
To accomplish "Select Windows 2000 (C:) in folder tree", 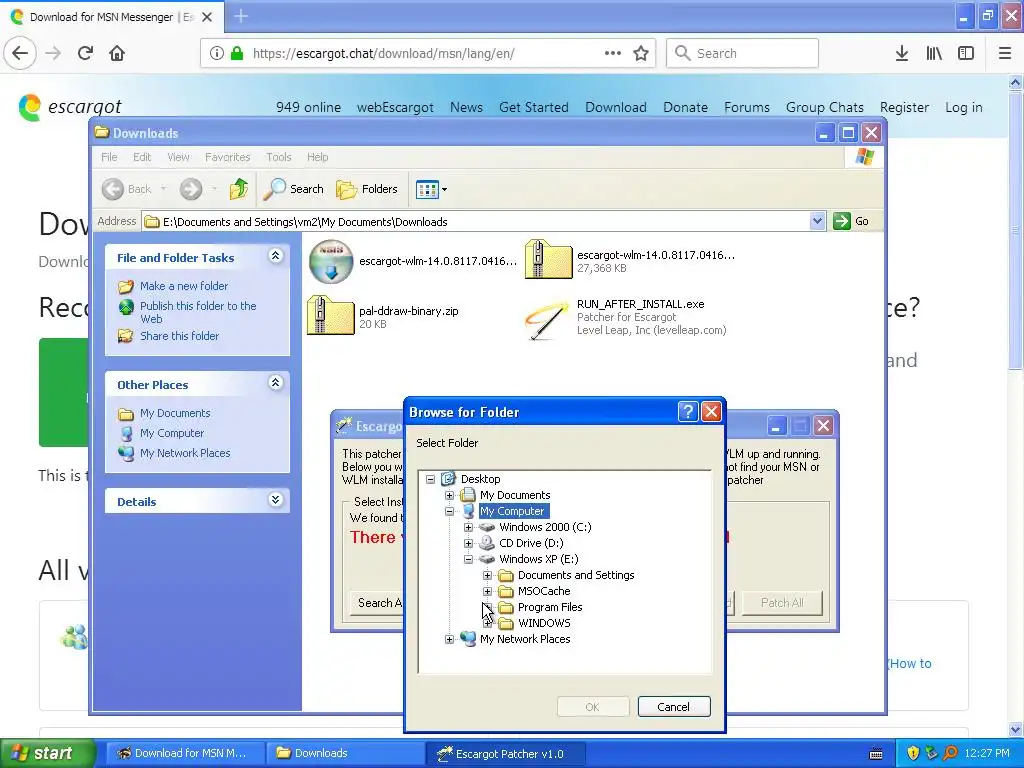I will point(545,527).
